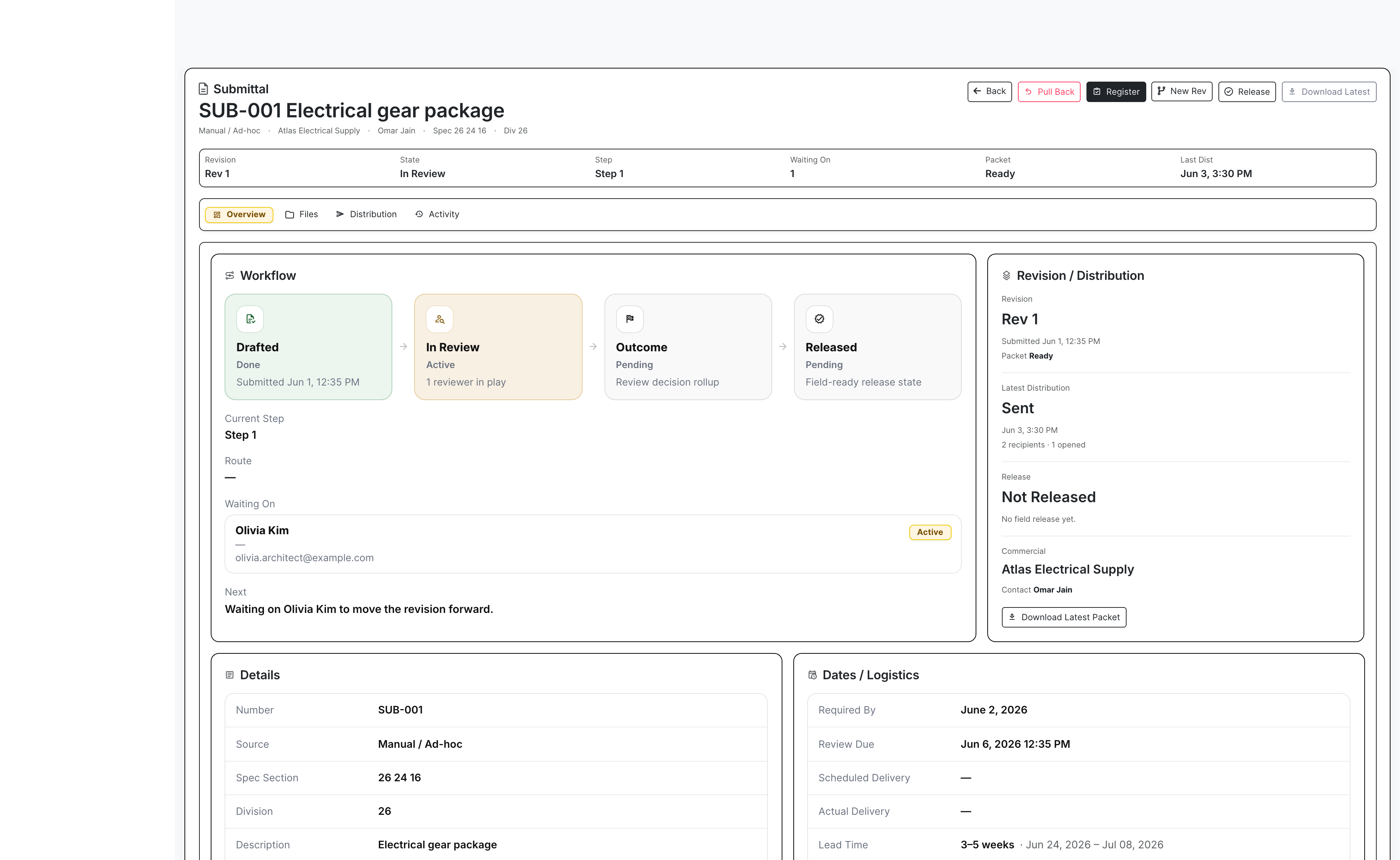The width and height of the screenshot is (1400, 860).
Task: Select the Drafted workflow card
Action: [x=308, y=347]
